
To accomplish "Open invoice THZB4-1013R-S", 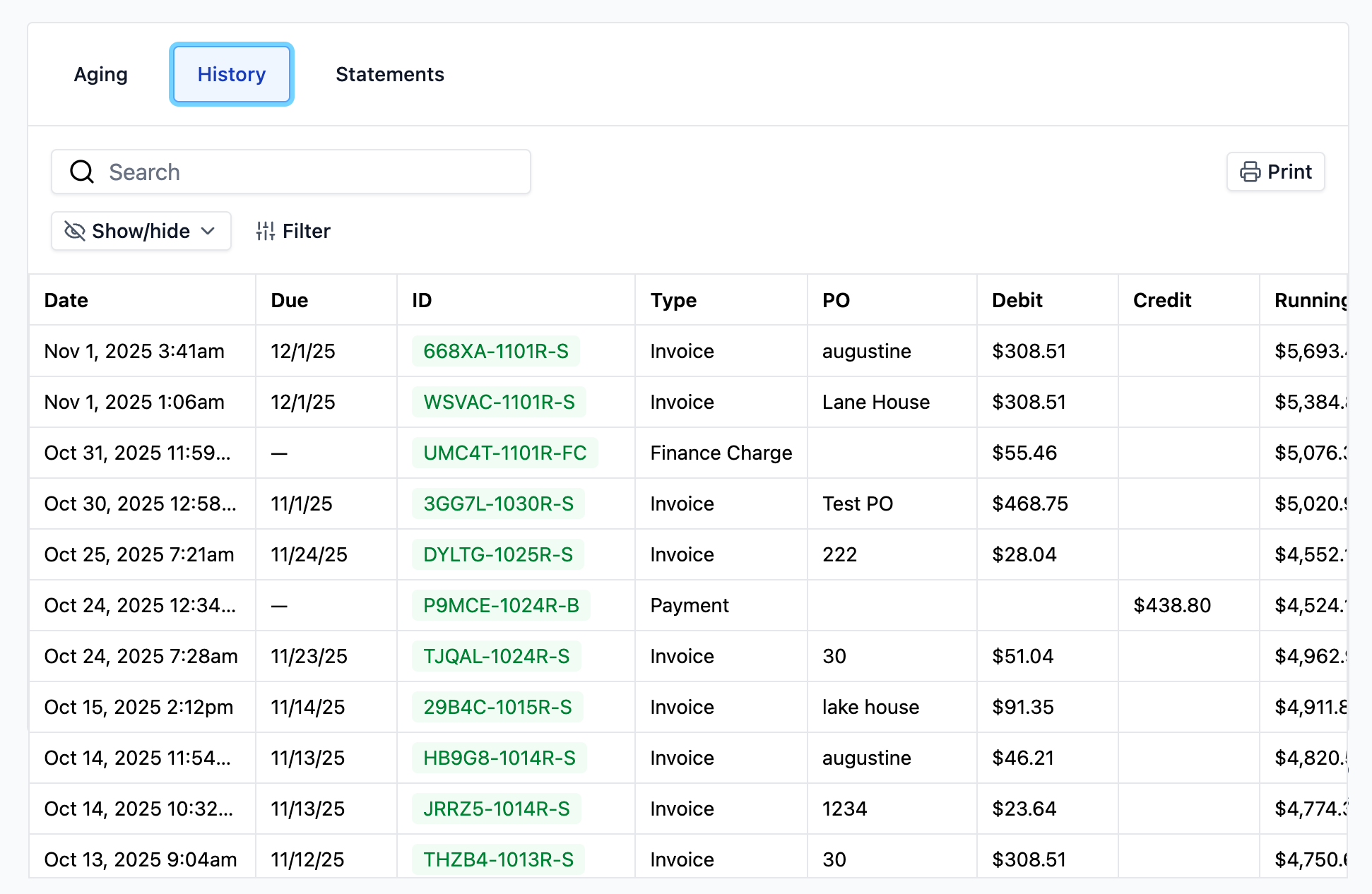I will tap(498, 859).
